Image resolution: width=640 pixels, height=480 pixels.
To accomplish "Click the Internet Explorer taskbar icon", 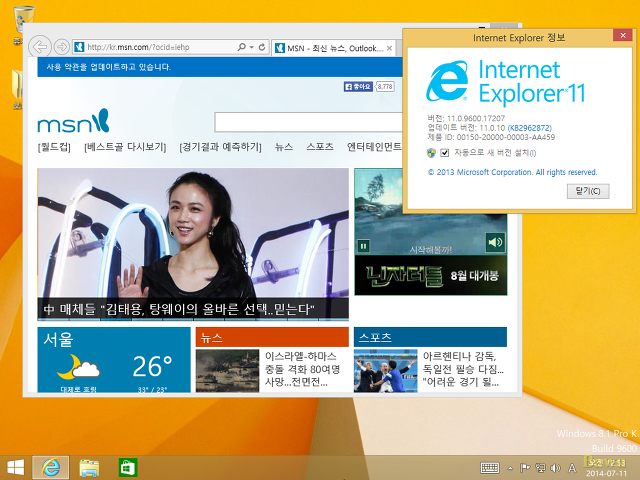I will [x=51, y=467].
